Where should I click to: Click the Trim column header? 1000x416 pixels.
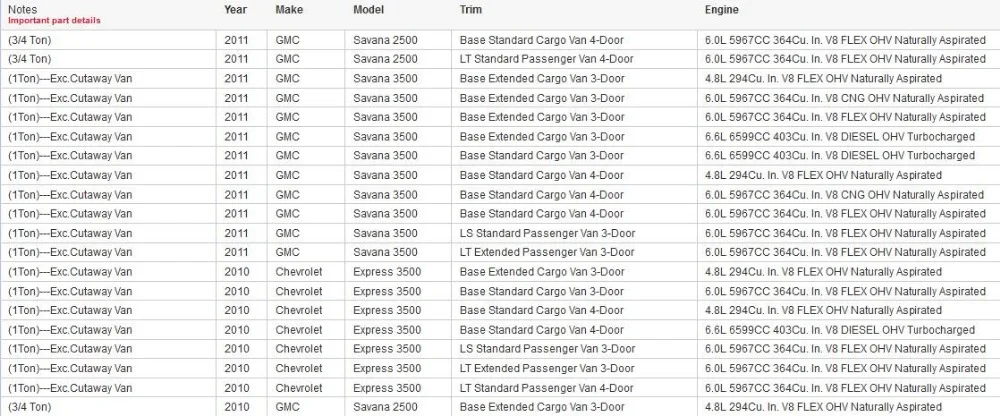point(471,10)
